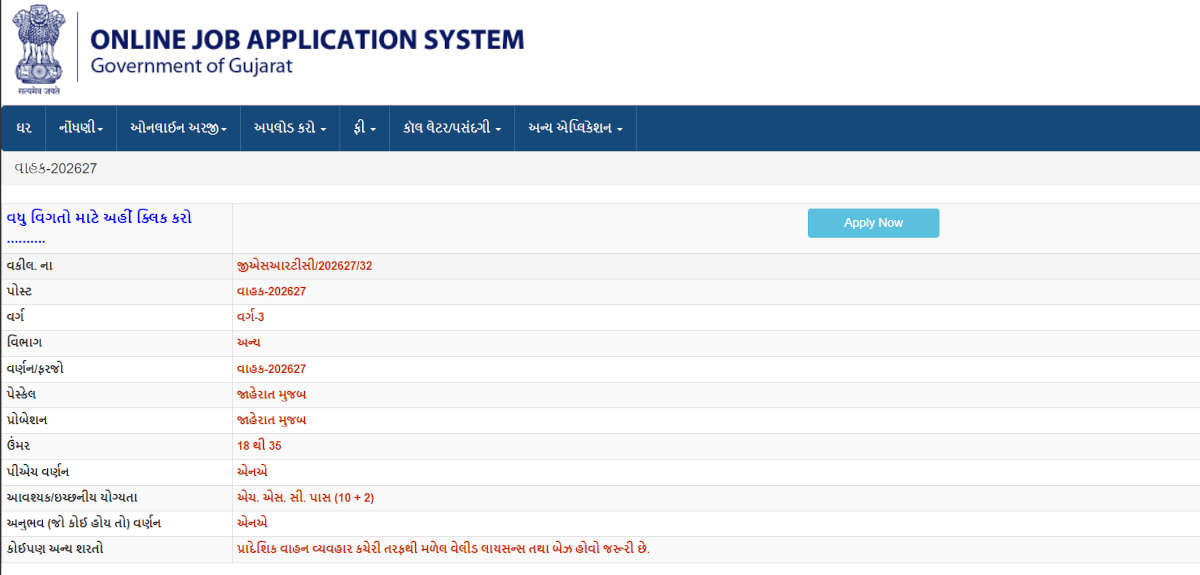The height and width of the screenshot is (575, 1200).
Task: Click the 18 થી 35 age value
Action: pyautogui.click(x=259, y=446)
